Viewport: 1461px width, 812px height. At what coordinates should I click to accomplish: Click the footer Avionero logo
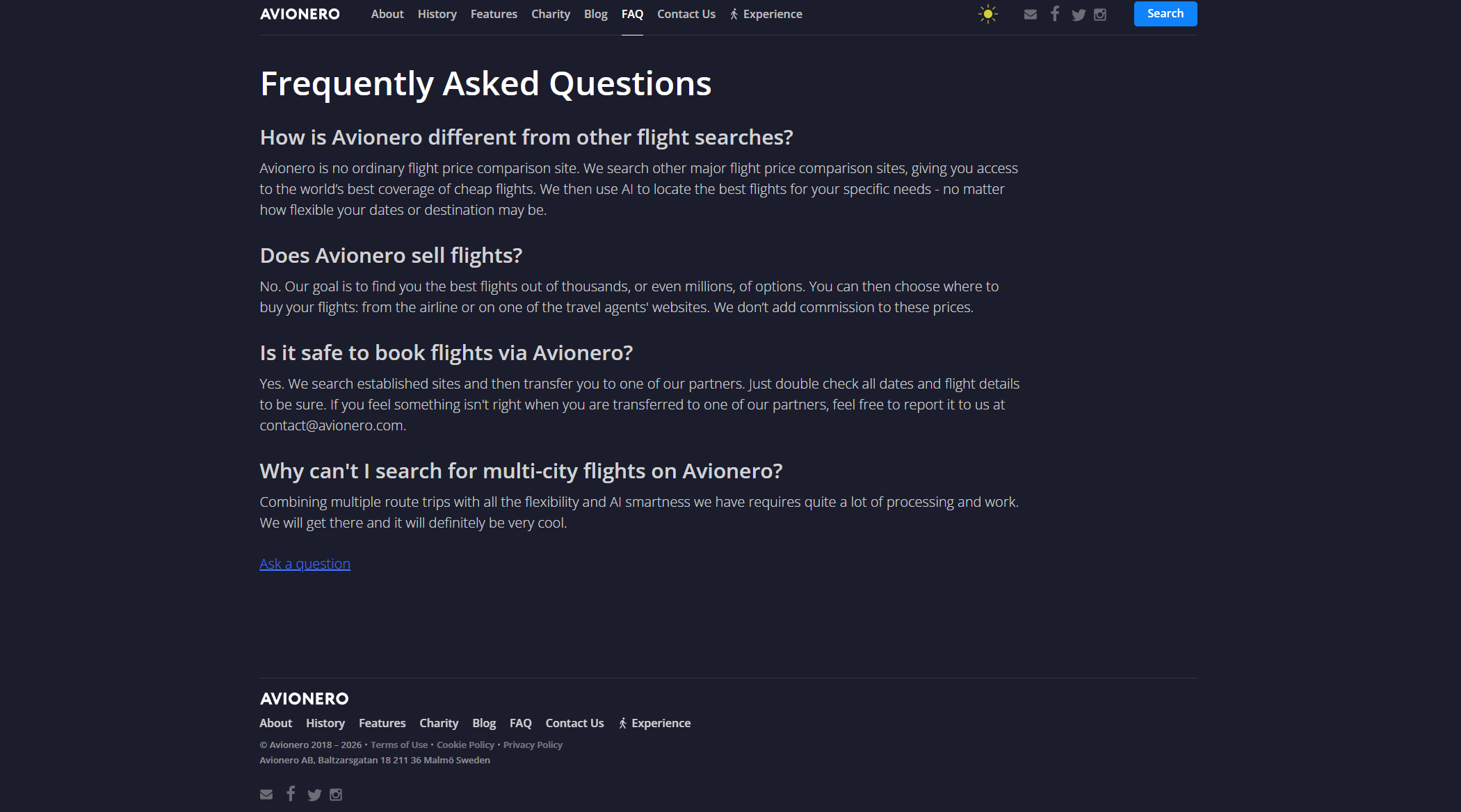point(304,699)
